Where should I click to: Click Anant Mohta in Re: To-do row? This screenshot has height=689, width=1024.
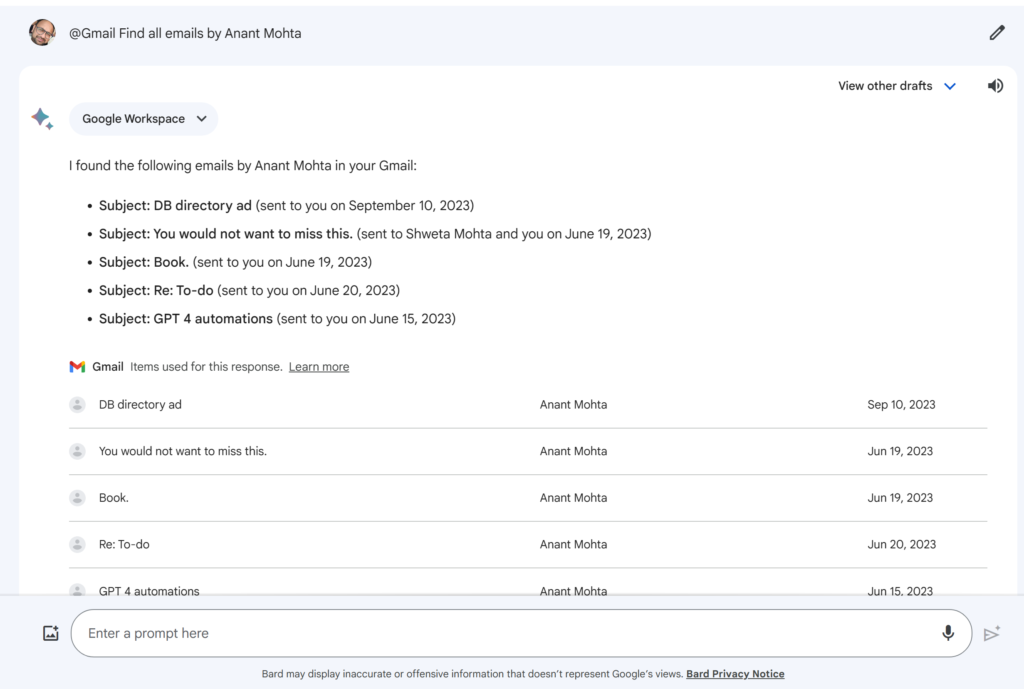573,544
